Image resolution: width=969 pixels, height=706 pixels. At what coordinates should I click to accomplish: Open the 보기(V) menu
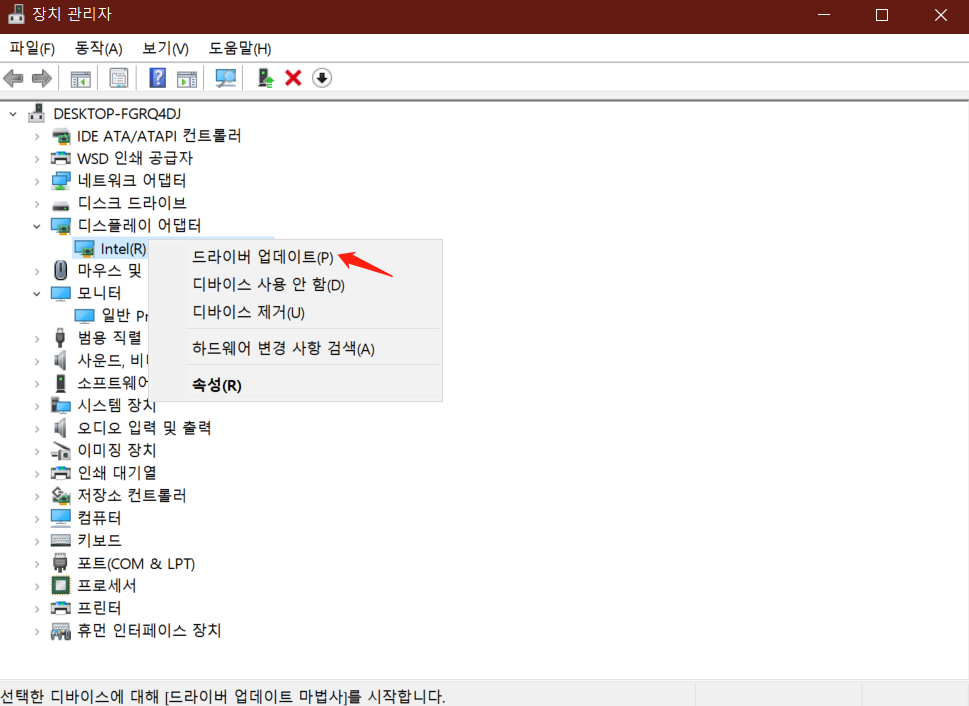164,48
